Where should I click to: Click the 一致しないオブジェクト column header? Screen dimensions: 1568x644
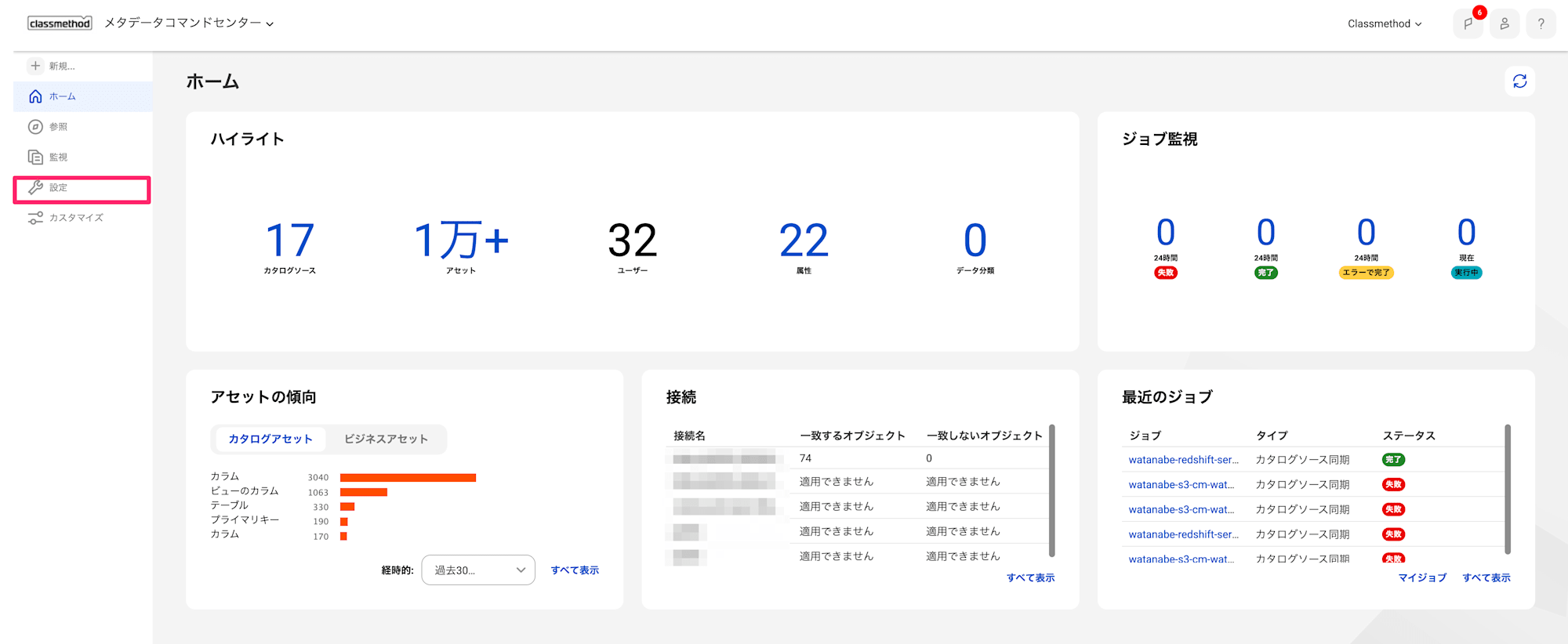[985, 436]
